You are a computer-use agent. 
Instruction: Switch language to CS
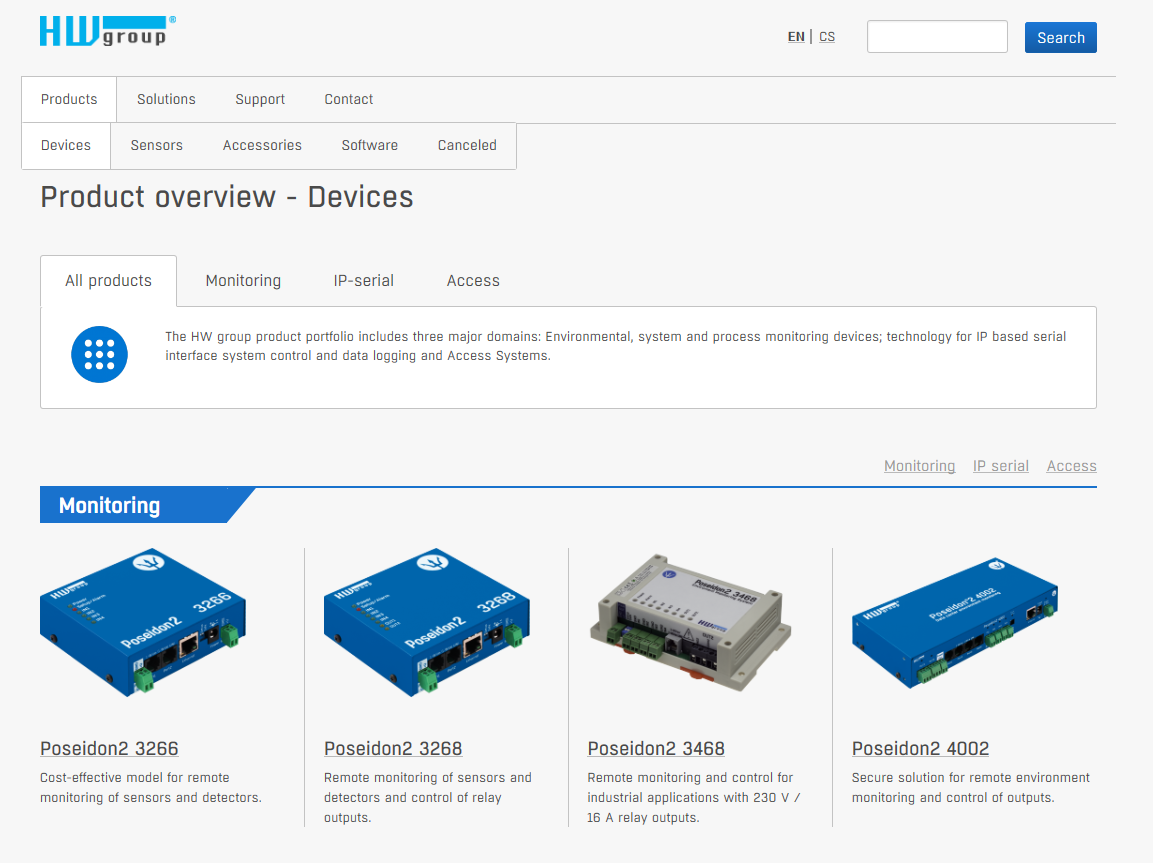827,37
